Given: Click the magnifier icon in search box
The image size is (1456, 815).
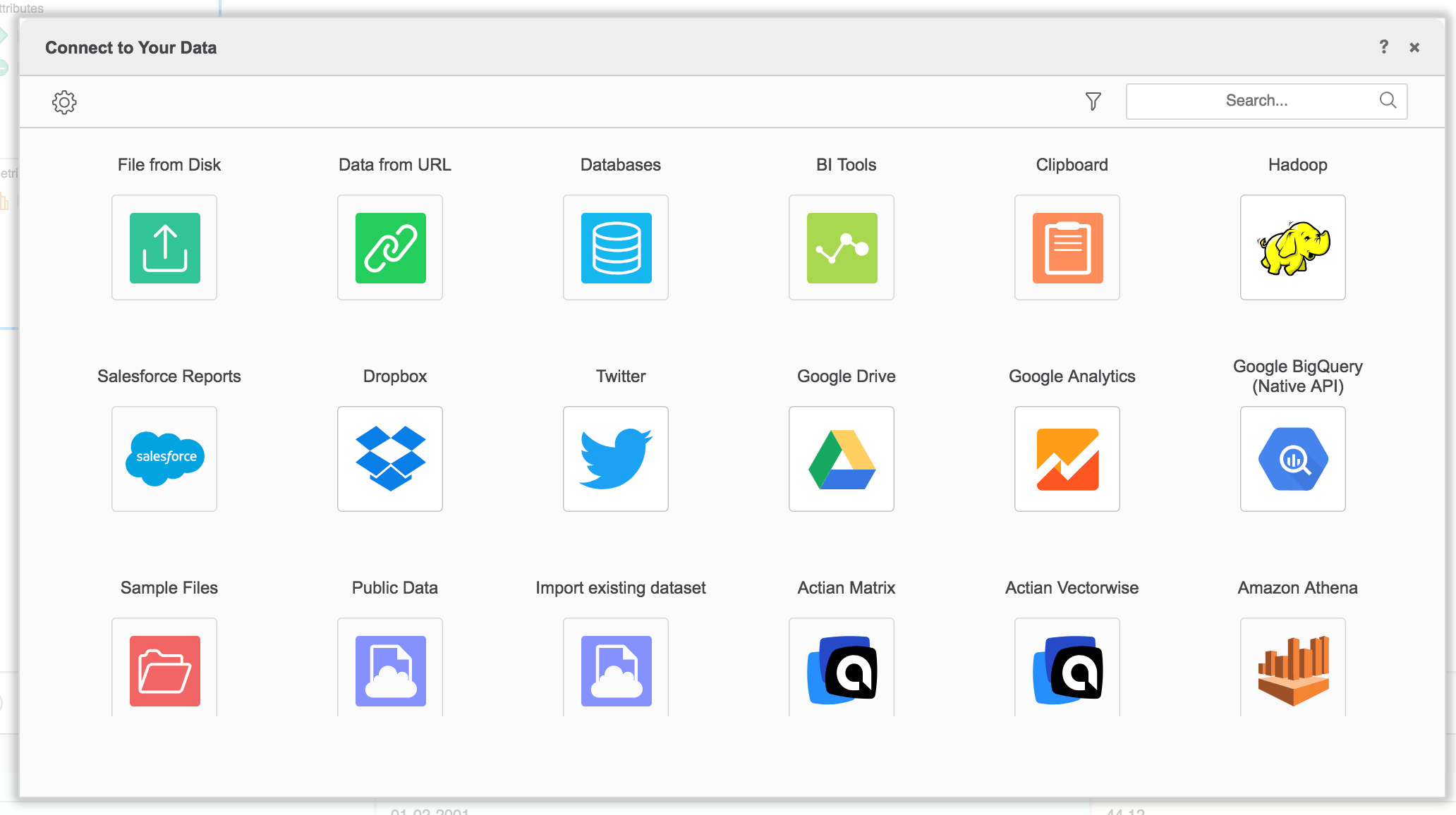Looking at the screenshot, I should (1388, 100).
